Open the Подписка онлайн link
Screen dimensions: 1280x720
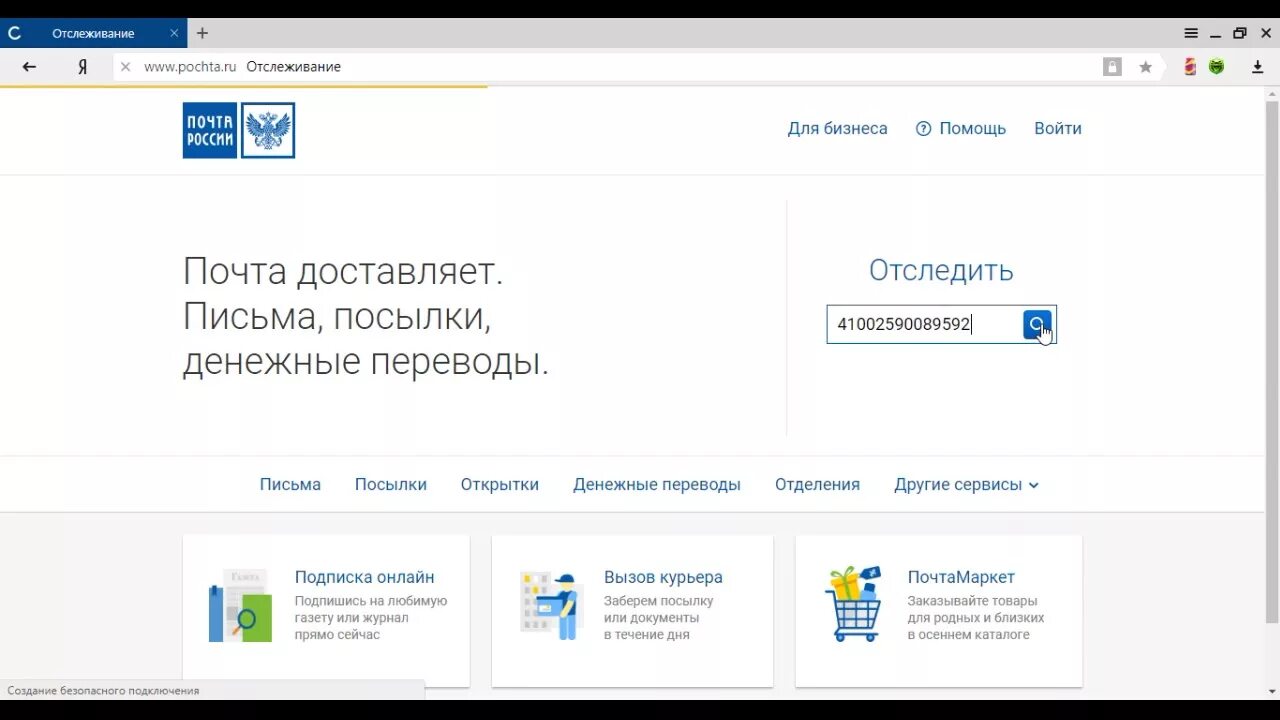click(365, 577)
